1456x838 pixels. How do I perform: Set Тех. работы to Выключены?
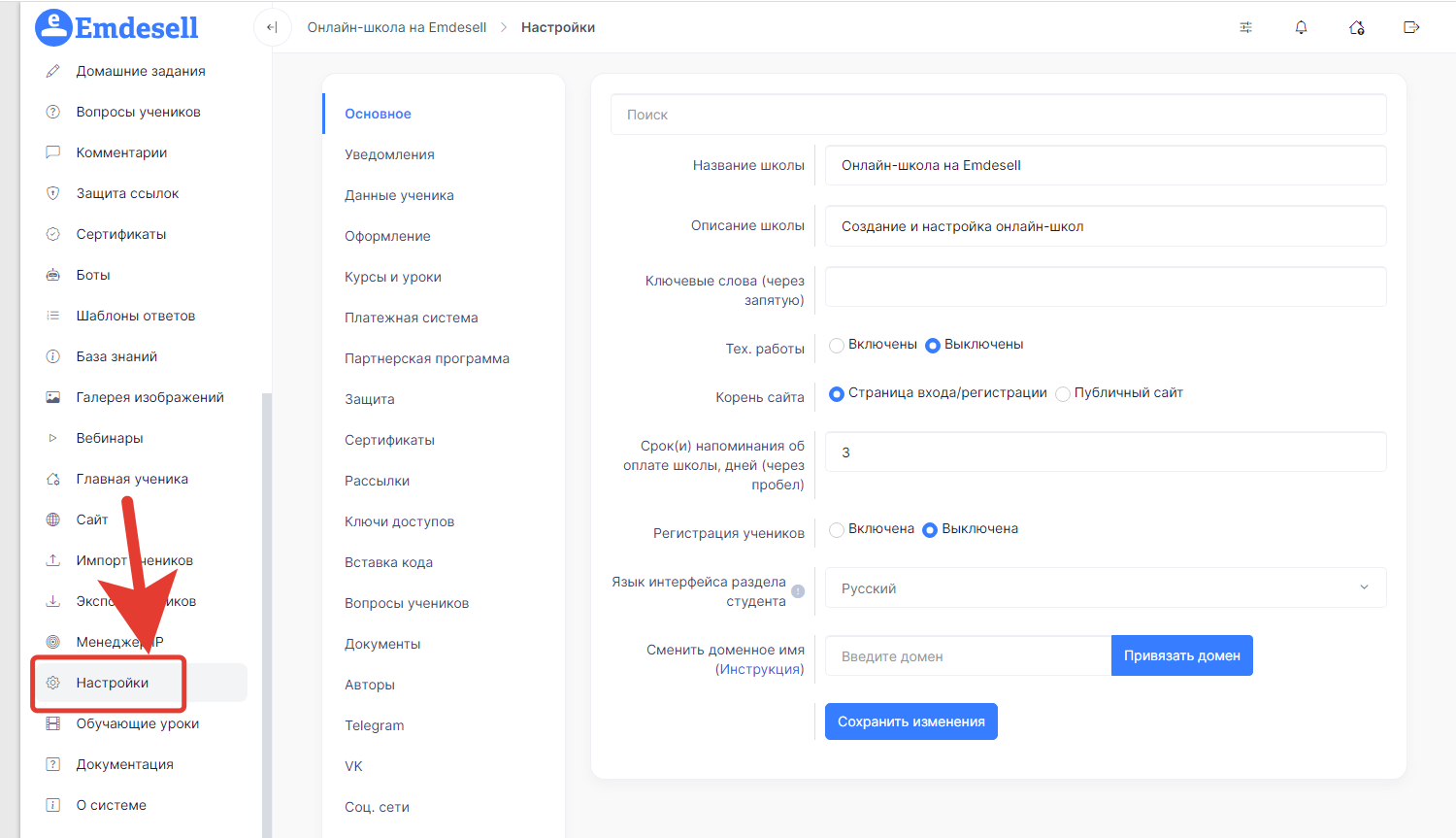point(933,345)
